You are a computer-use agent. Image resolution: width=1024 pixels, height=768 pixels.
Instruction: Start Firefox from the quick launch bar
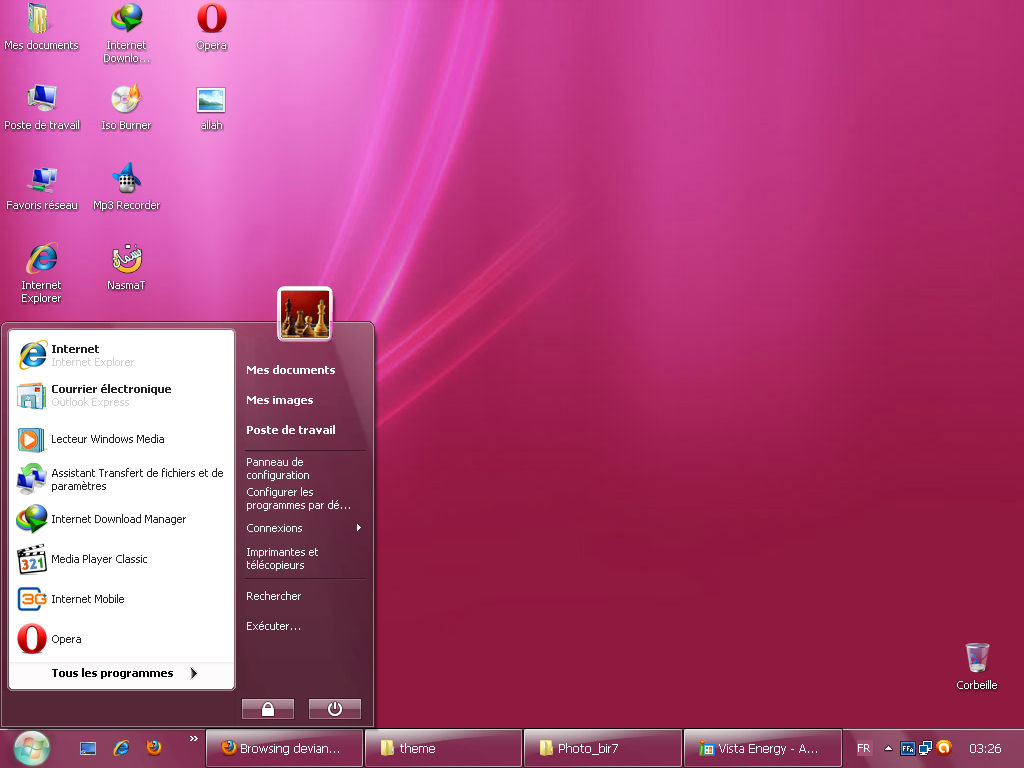tap(155, 747)
